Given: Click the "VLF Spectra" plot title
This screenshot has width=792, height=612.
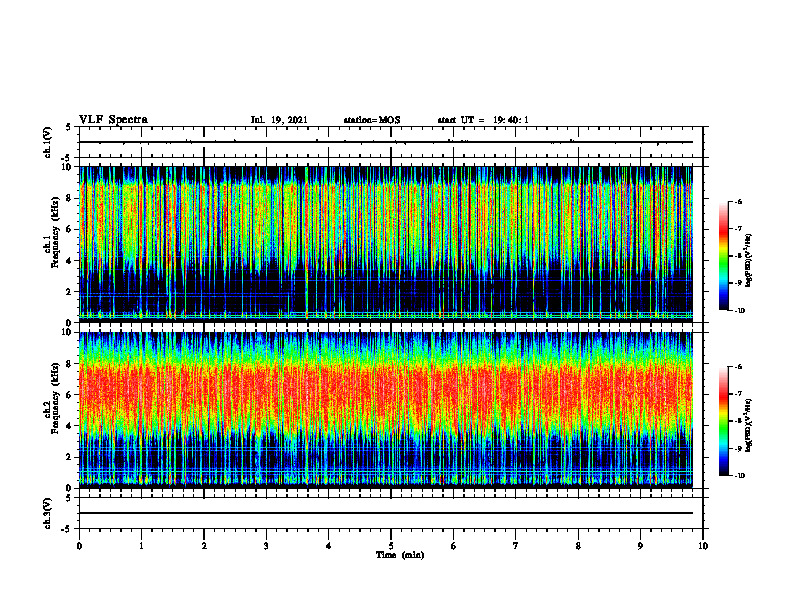Looking at the screenshot, I should [113, 120].
